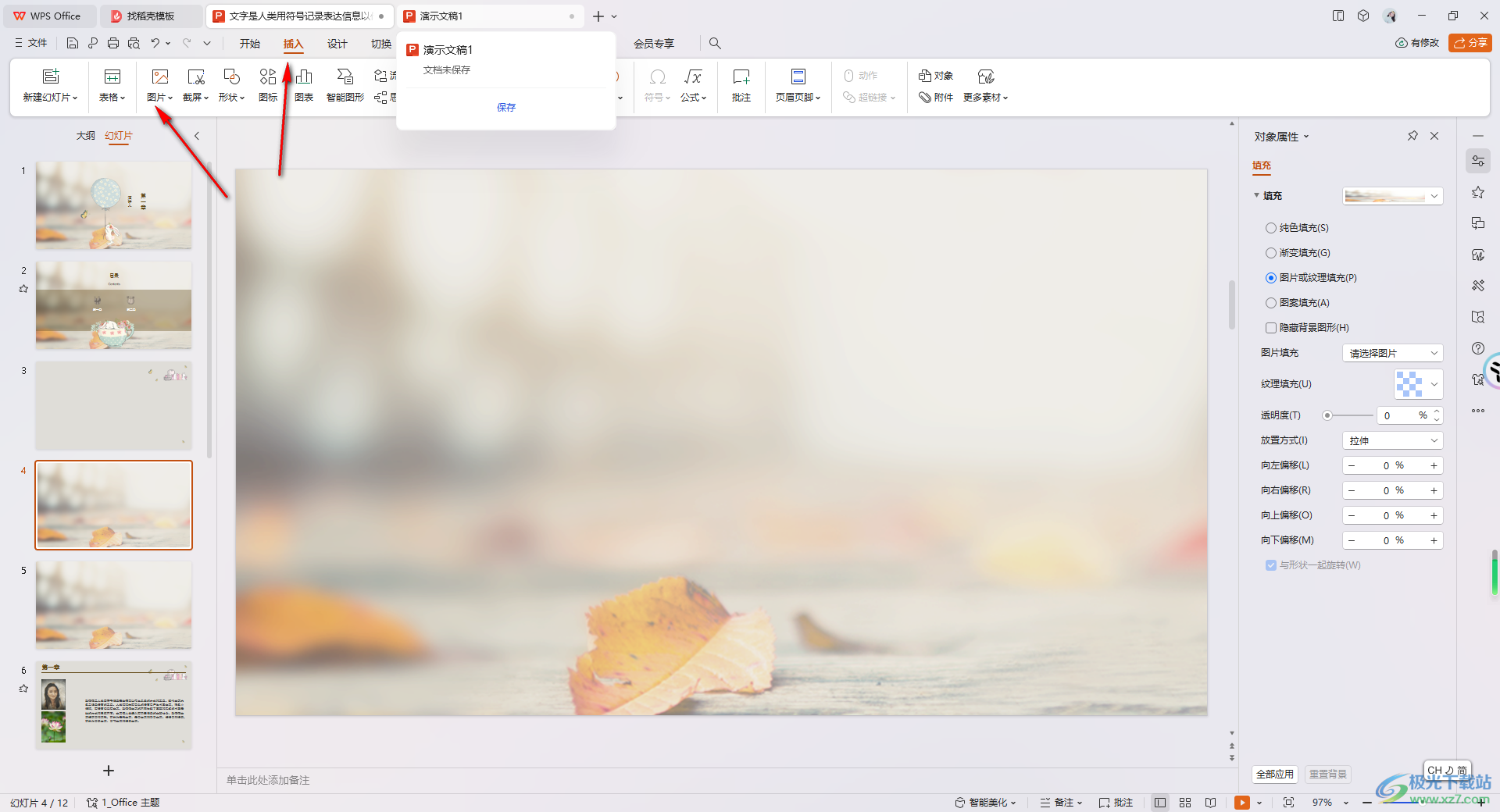Open More Materials (更多素材) icon
Viewport: 1500px width, 812px height.
pyautogui.click(x=986, y=77)
